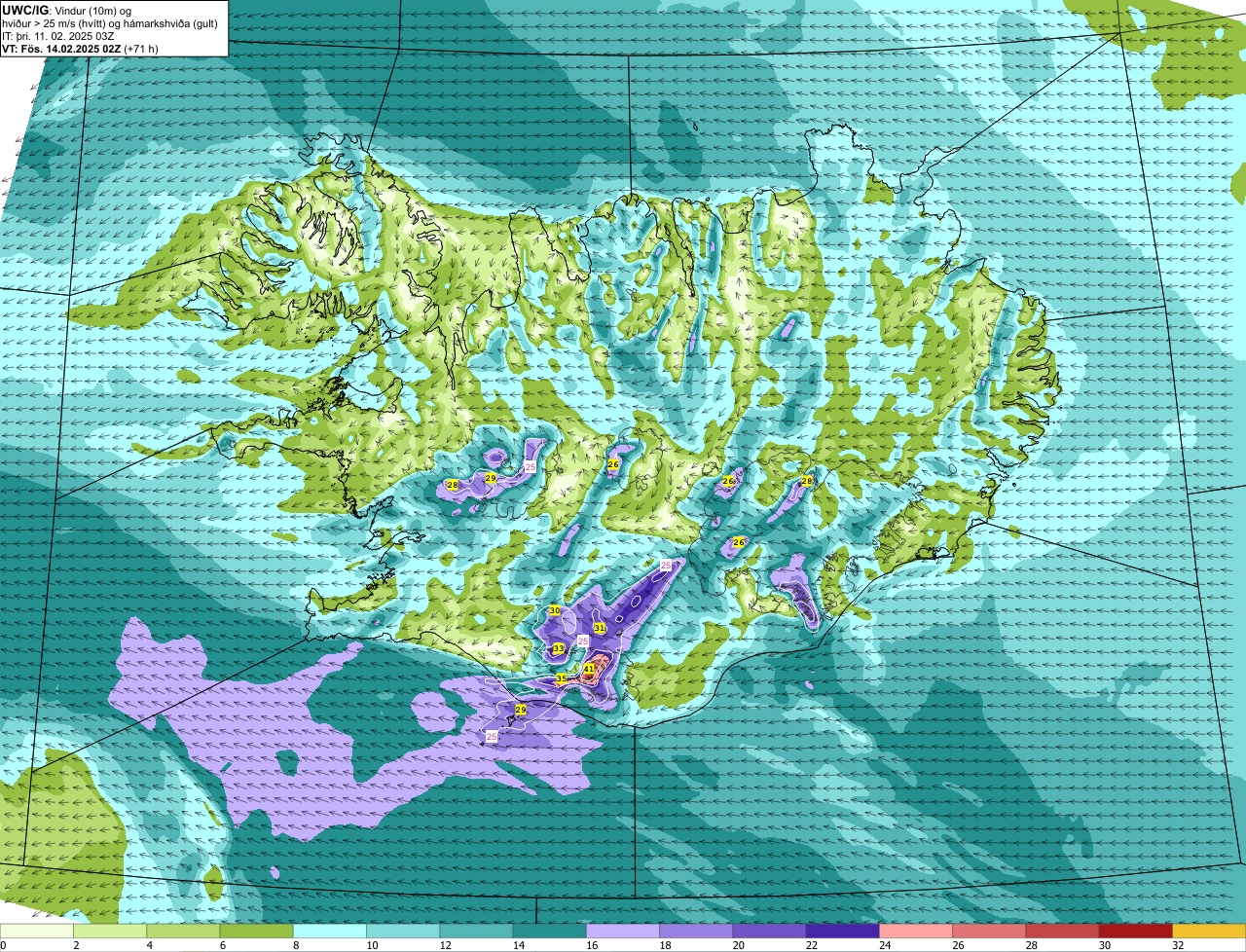This screenshot has width=1246, height=952.
Task: Click the 6–8 m/s olive green swatch
Action: point(256,932)
